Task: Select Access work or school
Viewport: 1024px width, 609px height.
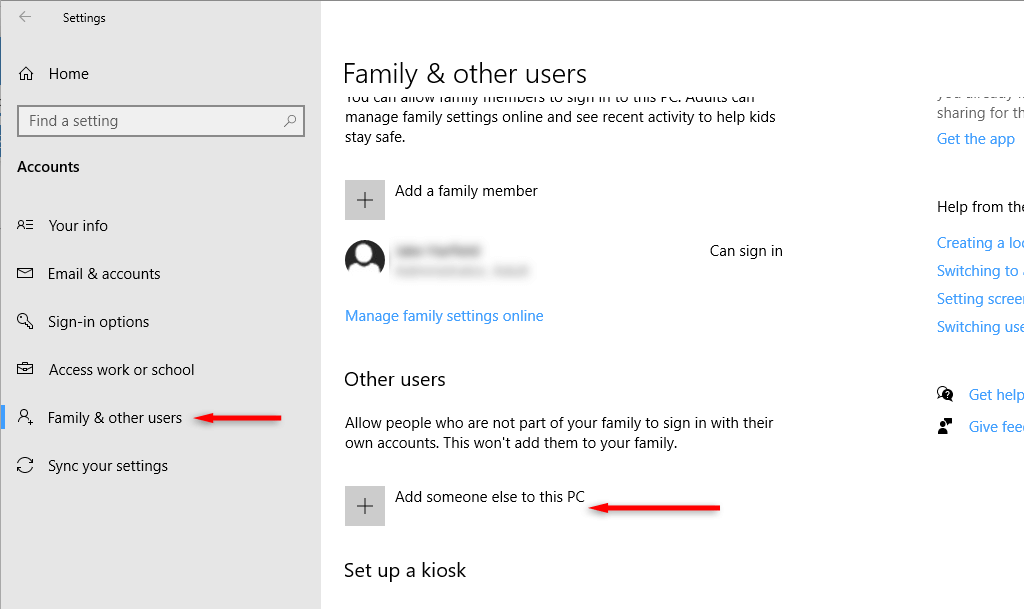Action: (x=121, y=370)
